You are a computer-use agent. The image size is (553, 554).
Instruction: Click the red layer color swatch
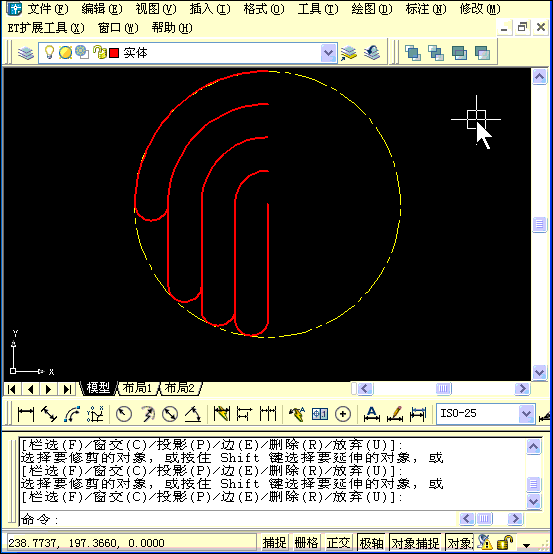tap(114, 53)
